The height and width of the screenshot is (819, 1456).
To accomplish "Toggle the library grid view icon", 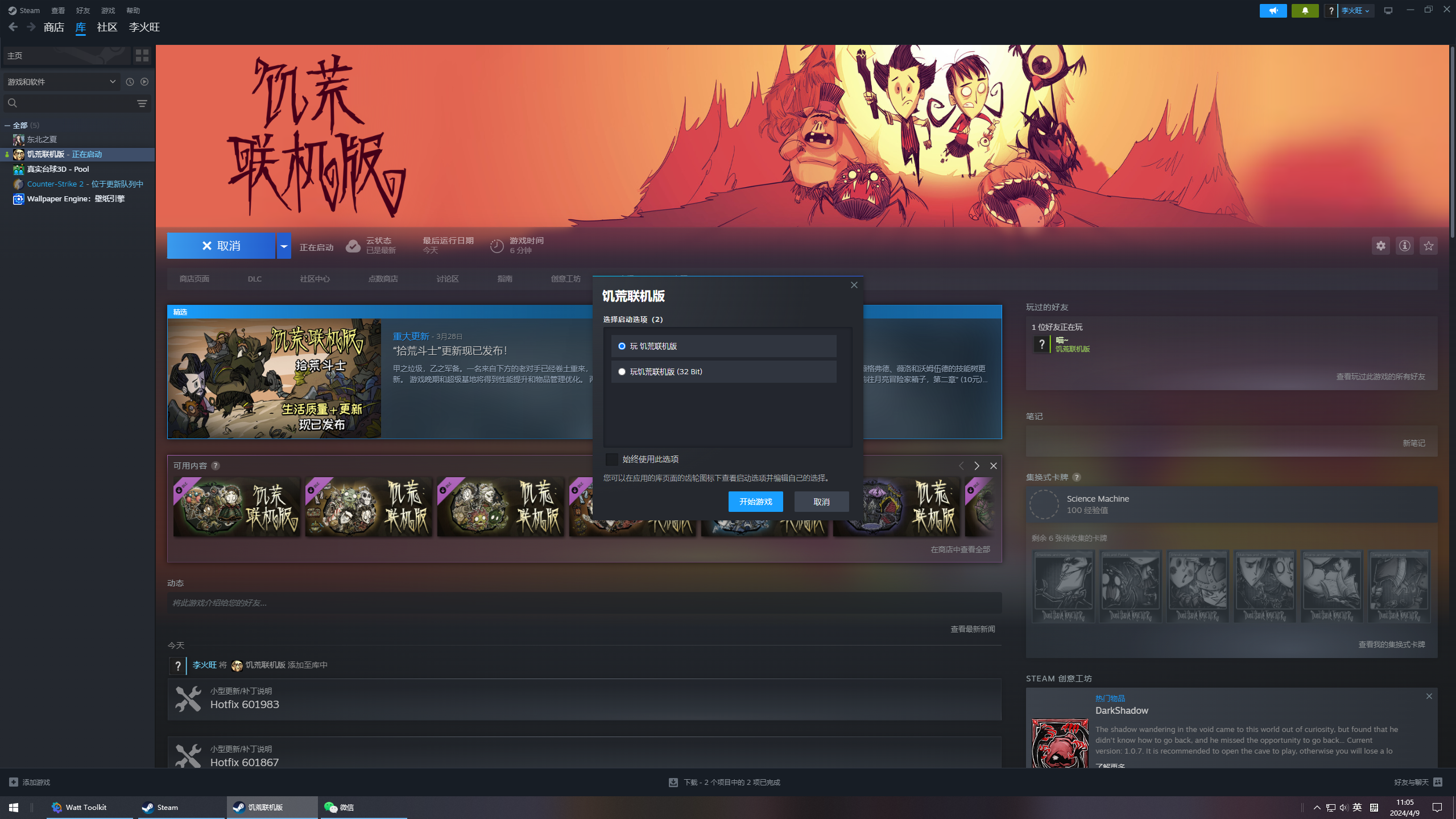I will (142, 55).
